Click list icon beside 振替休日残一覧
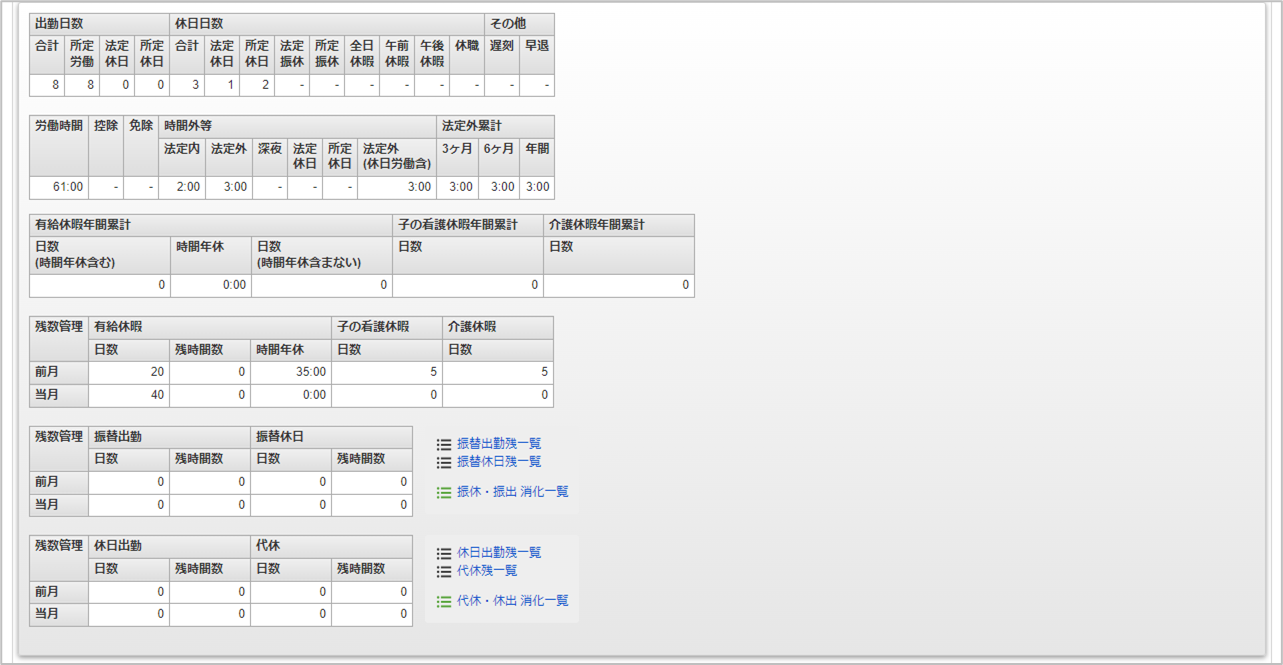Image resolution: width=1283 pixels, height=665 pixels. click(444, 462)
